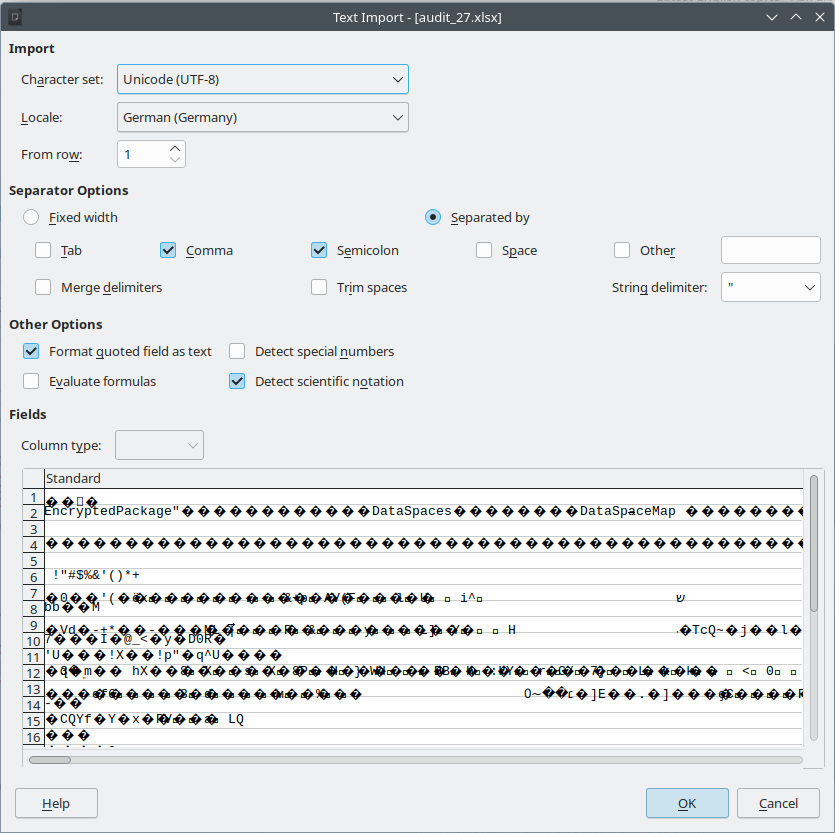
Task: Enable the Trim spaces checkbox
Action: pyautogui.click(x=319, y=288)
